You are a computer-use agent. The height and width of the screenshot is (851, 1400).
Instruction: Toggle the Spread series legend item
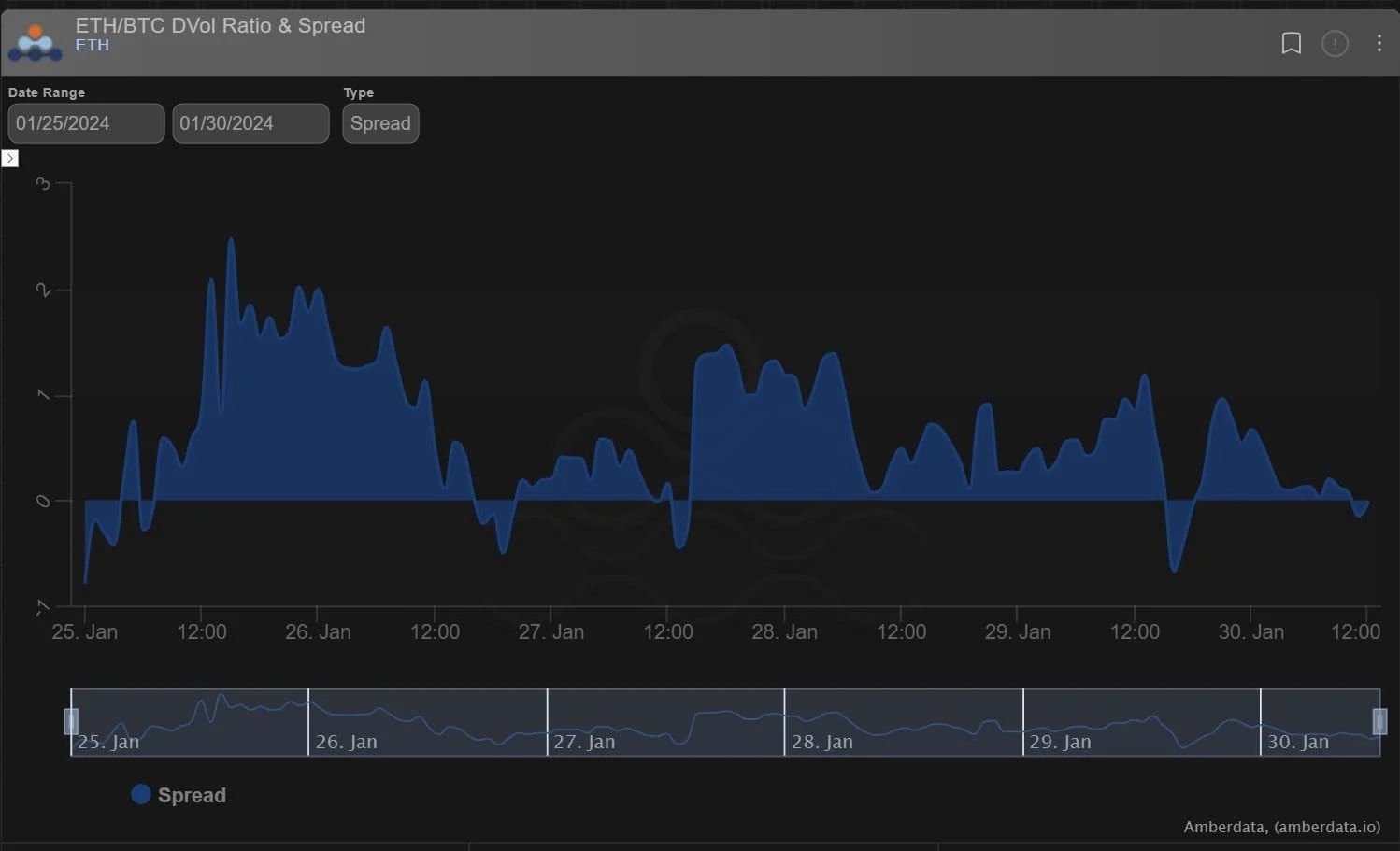179,795
